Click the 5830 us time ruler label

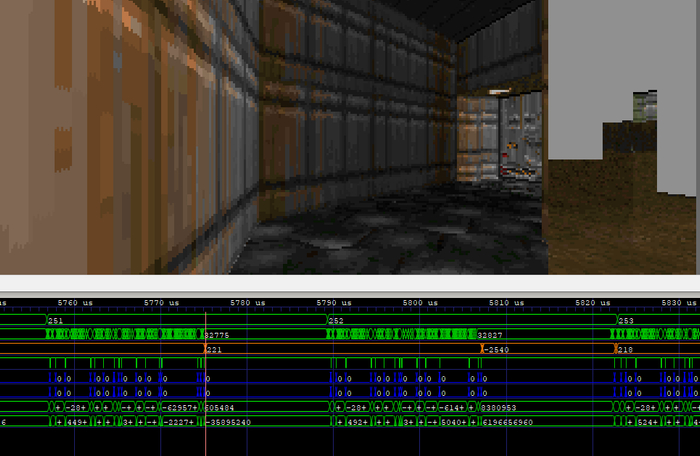(679, 303)
